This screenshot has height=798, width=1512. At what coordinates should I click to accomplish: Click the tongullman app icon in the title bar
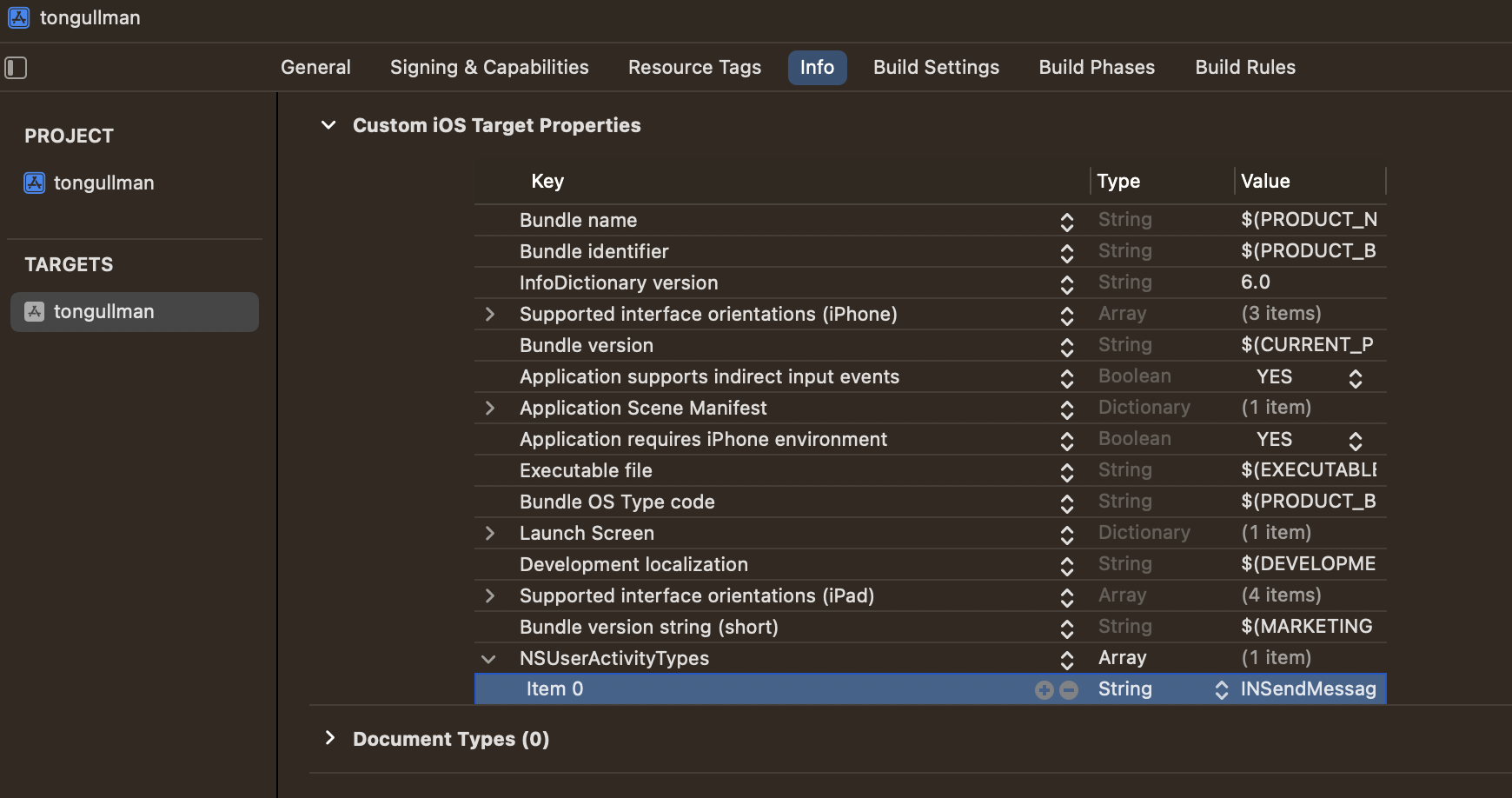[18, 17]
